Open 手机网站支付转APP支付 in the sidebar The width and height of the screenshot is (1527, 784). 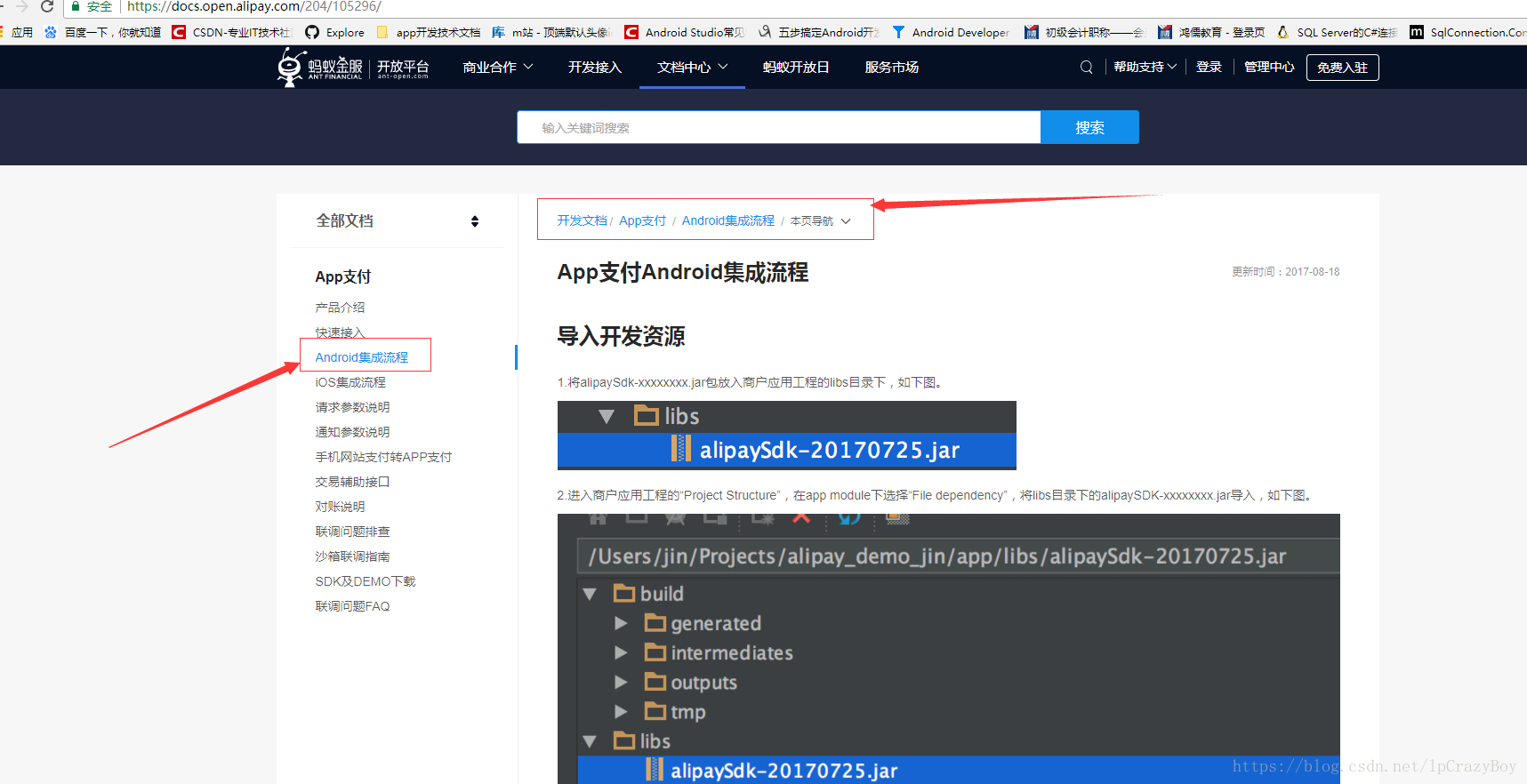tap(383, 457)
